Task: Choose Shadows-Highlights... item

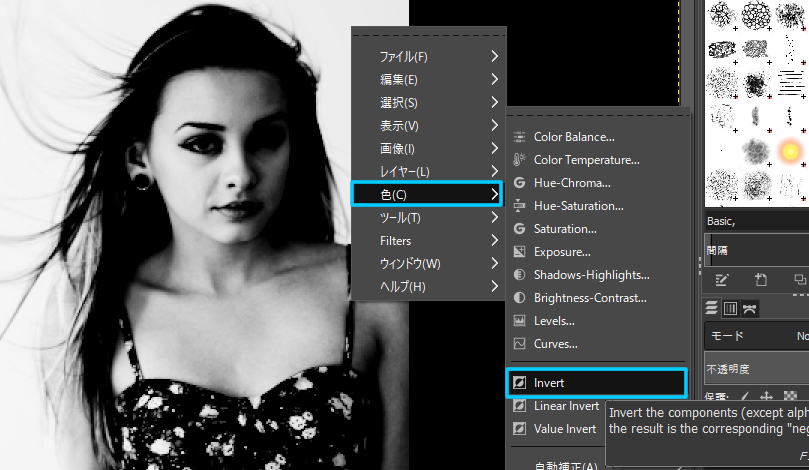Action: click(x=598, y=274)
